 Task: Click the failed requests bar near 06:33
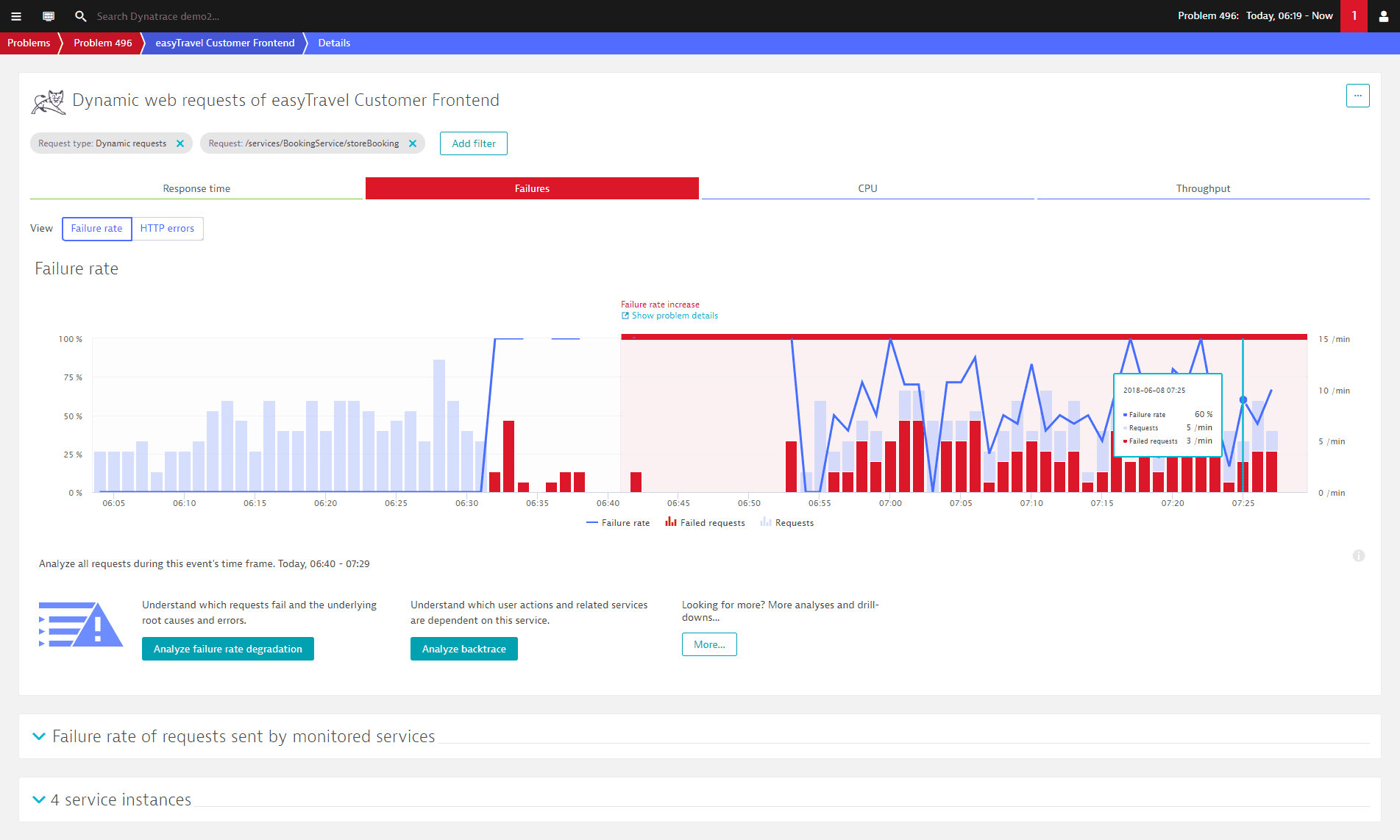click(508, 456)
